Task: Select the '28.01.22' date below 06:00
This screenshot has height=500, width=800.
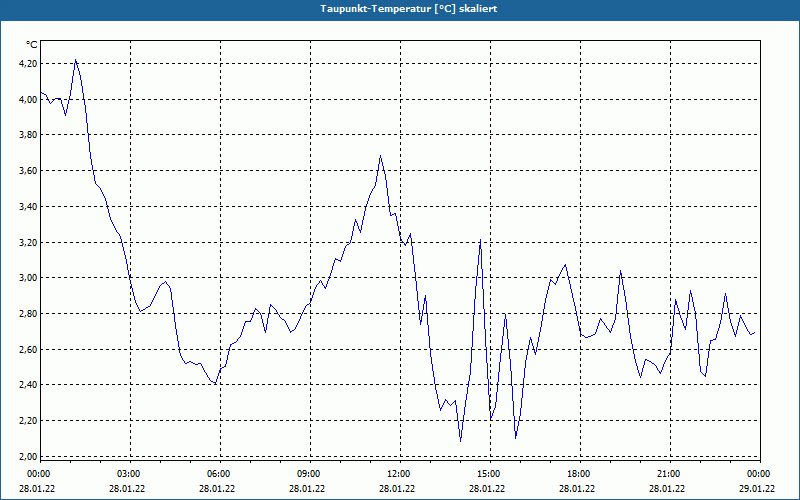Action: pyautogui.click(x=217, y=488)
